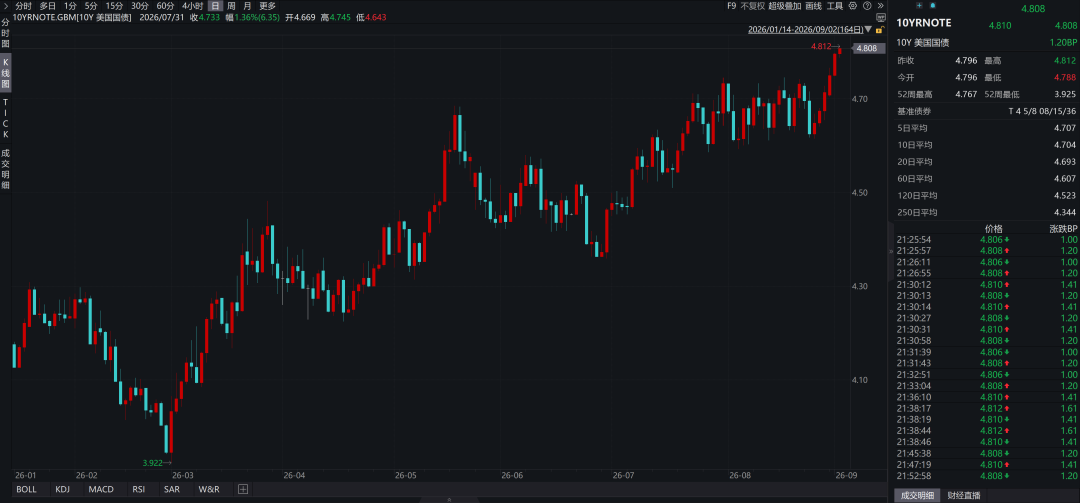1080x503 pixels.
Task: Click the bottom panel collapse handle
Action: 449,500
